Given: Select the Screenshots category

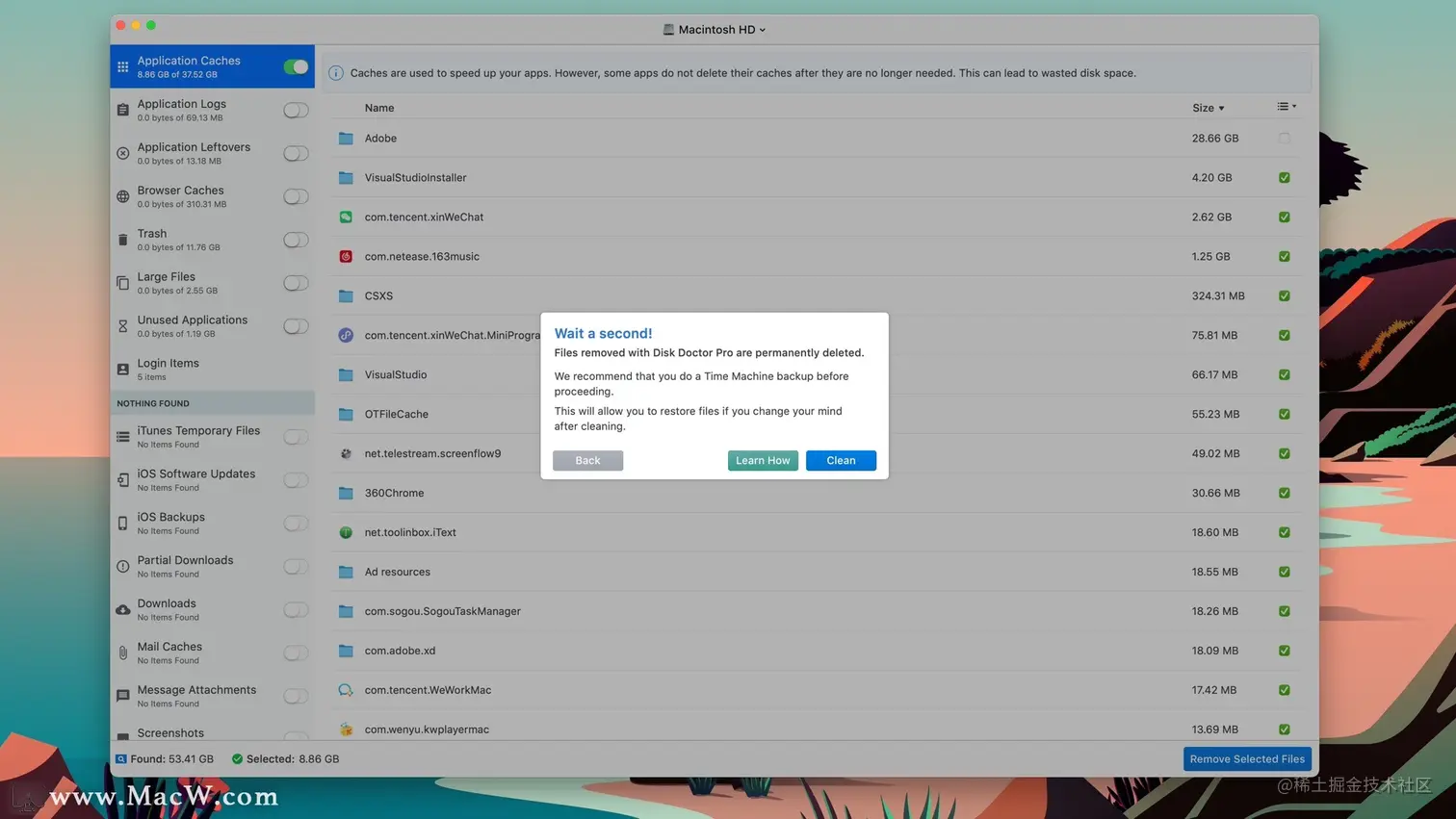Looking at the screenshot, I should (212, 731).
